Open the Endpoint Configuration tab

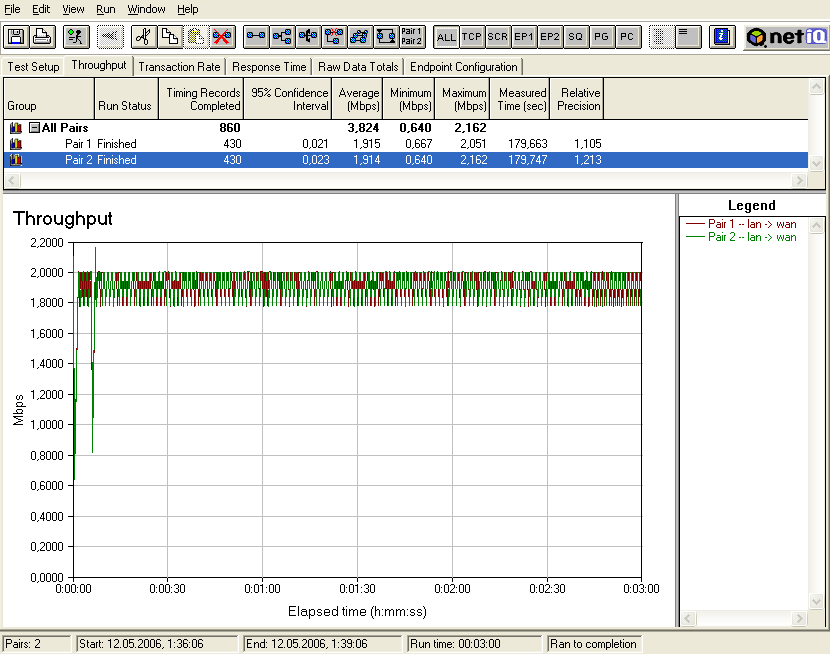464,67
